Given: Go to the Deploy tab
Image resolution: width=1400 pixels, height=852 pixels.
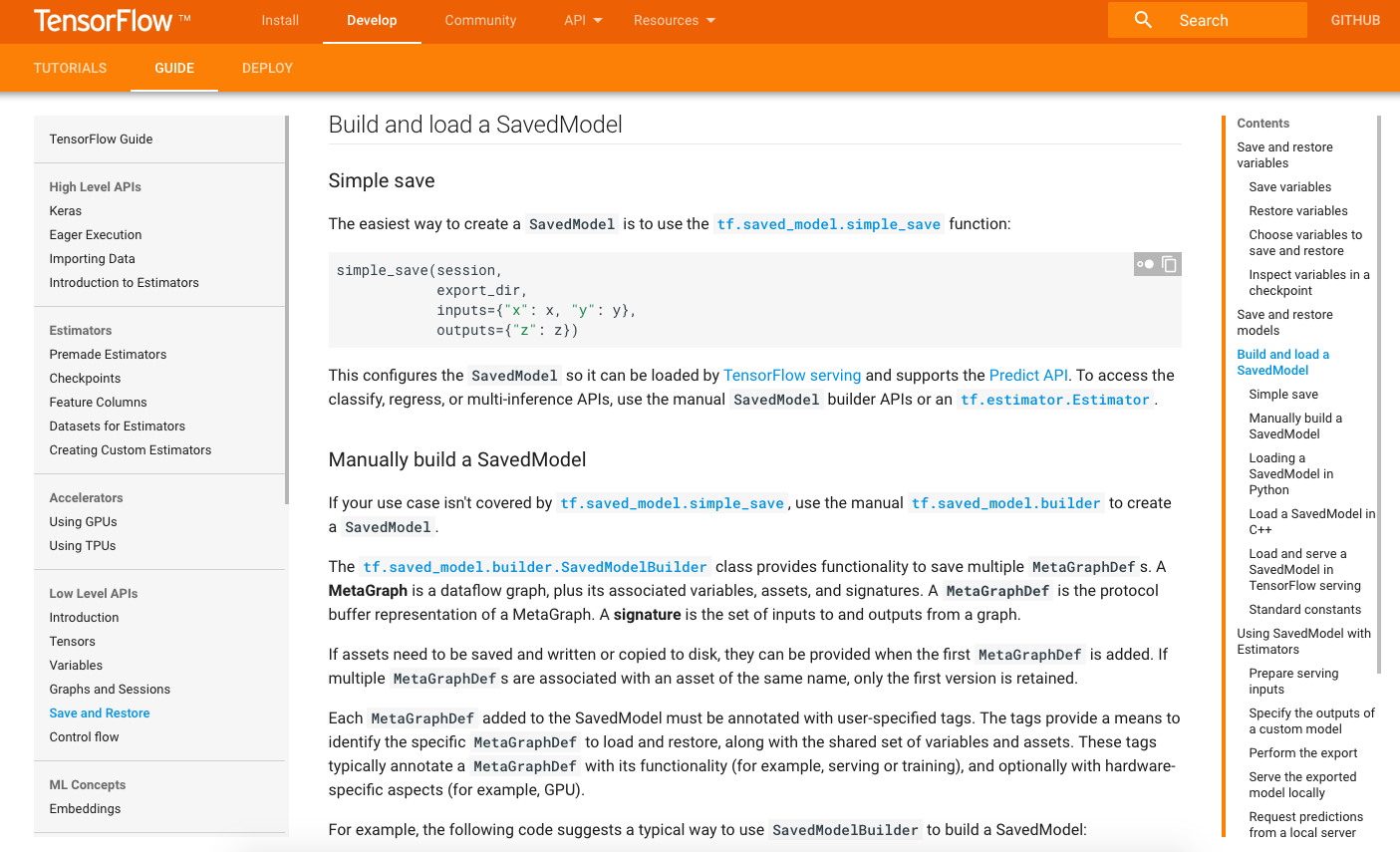Looking at the screenshot, I should click(267, 68).
